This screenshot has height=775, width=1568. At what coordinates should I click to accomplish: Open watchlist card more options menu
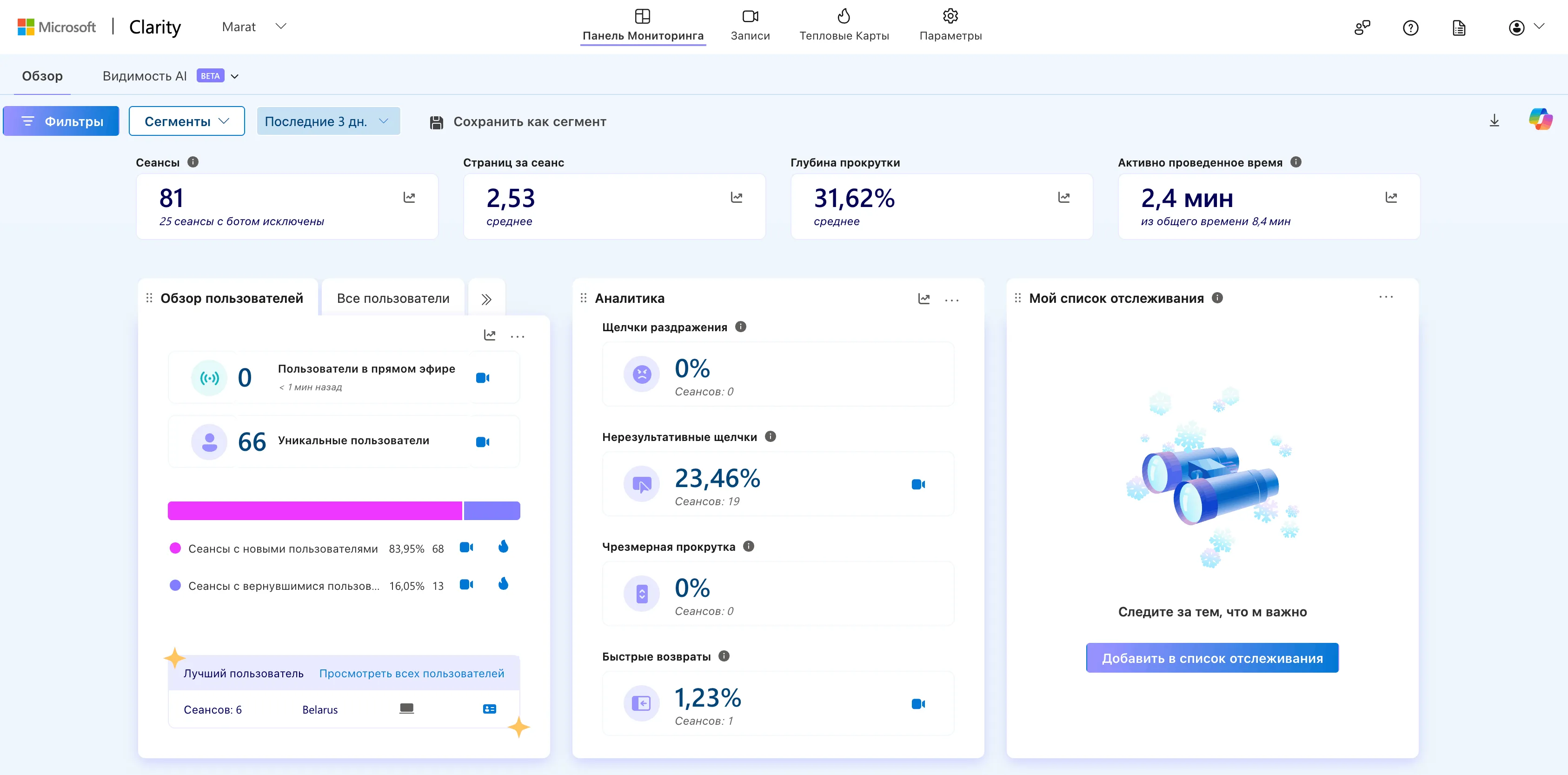[x=1386, y=297]
